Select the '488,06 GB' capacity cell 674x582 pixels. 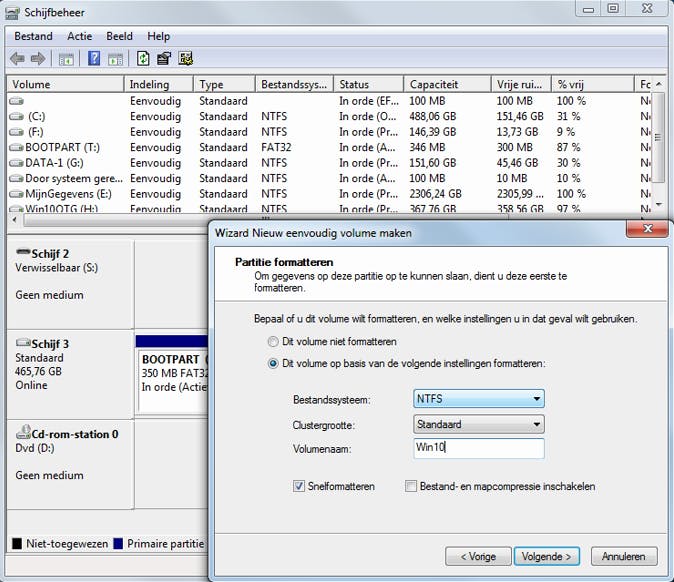point(432,116)
